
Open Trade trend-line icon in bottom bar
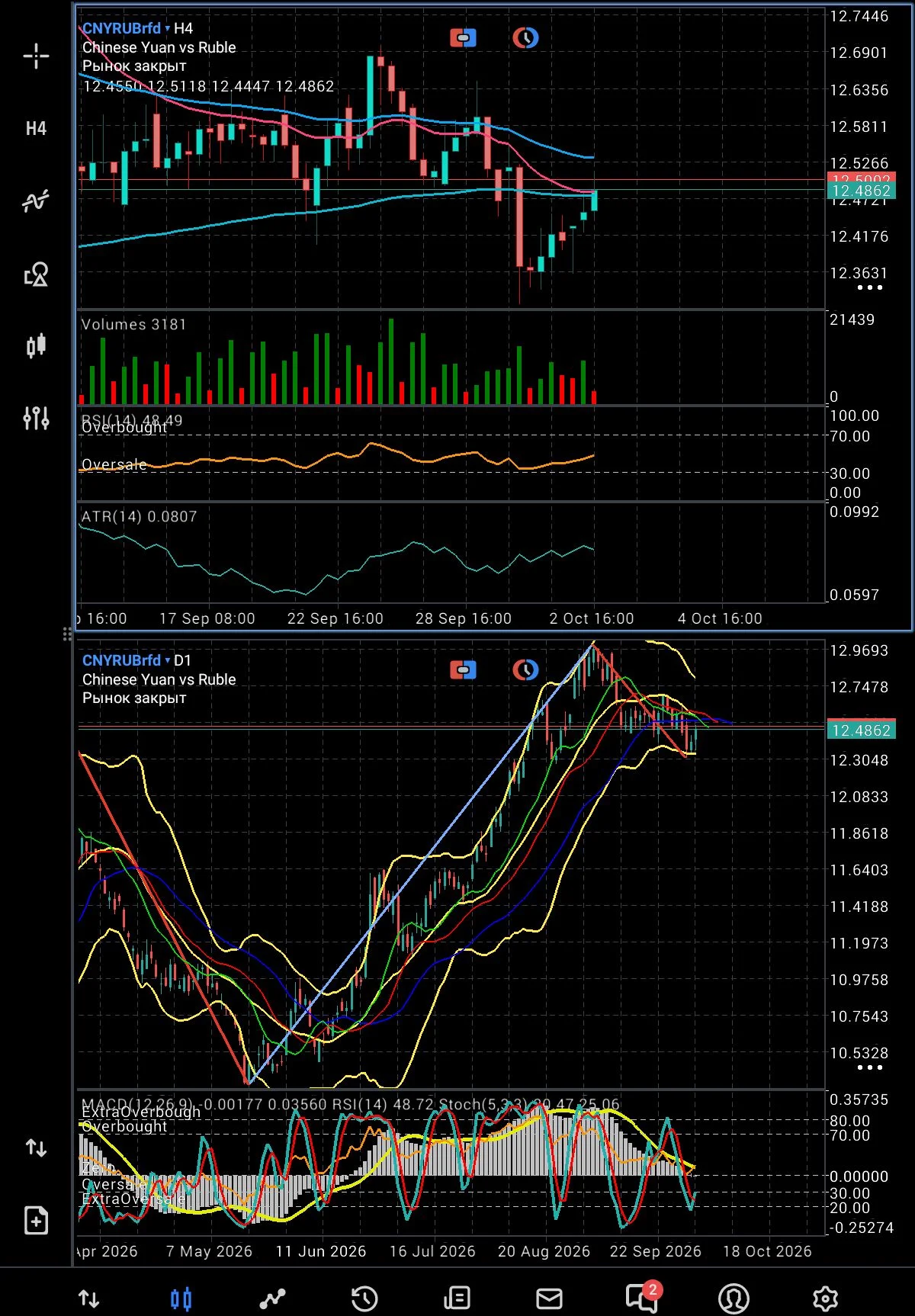(272, 1298)
